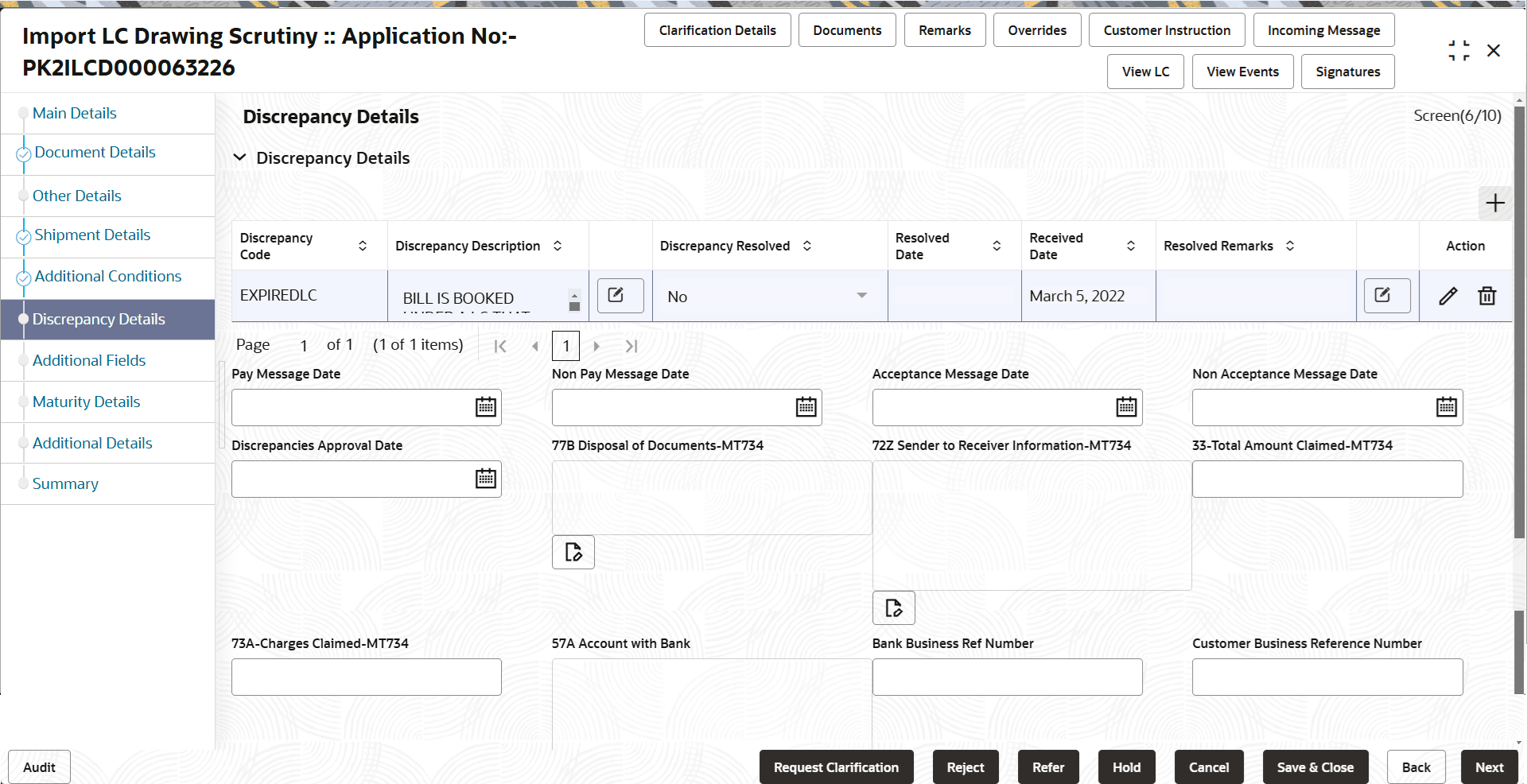Sort by Received Date column
This screenshot has height=784, width=1527.
(1131, 246)
